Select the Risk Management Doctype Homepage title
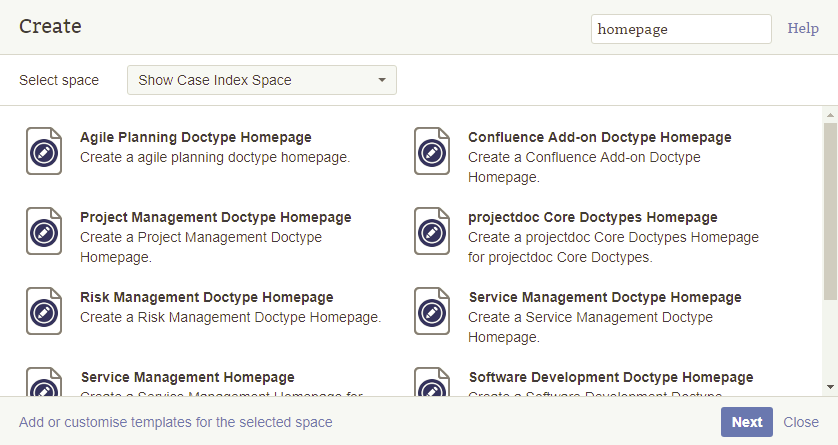 (x=206, y=297)
